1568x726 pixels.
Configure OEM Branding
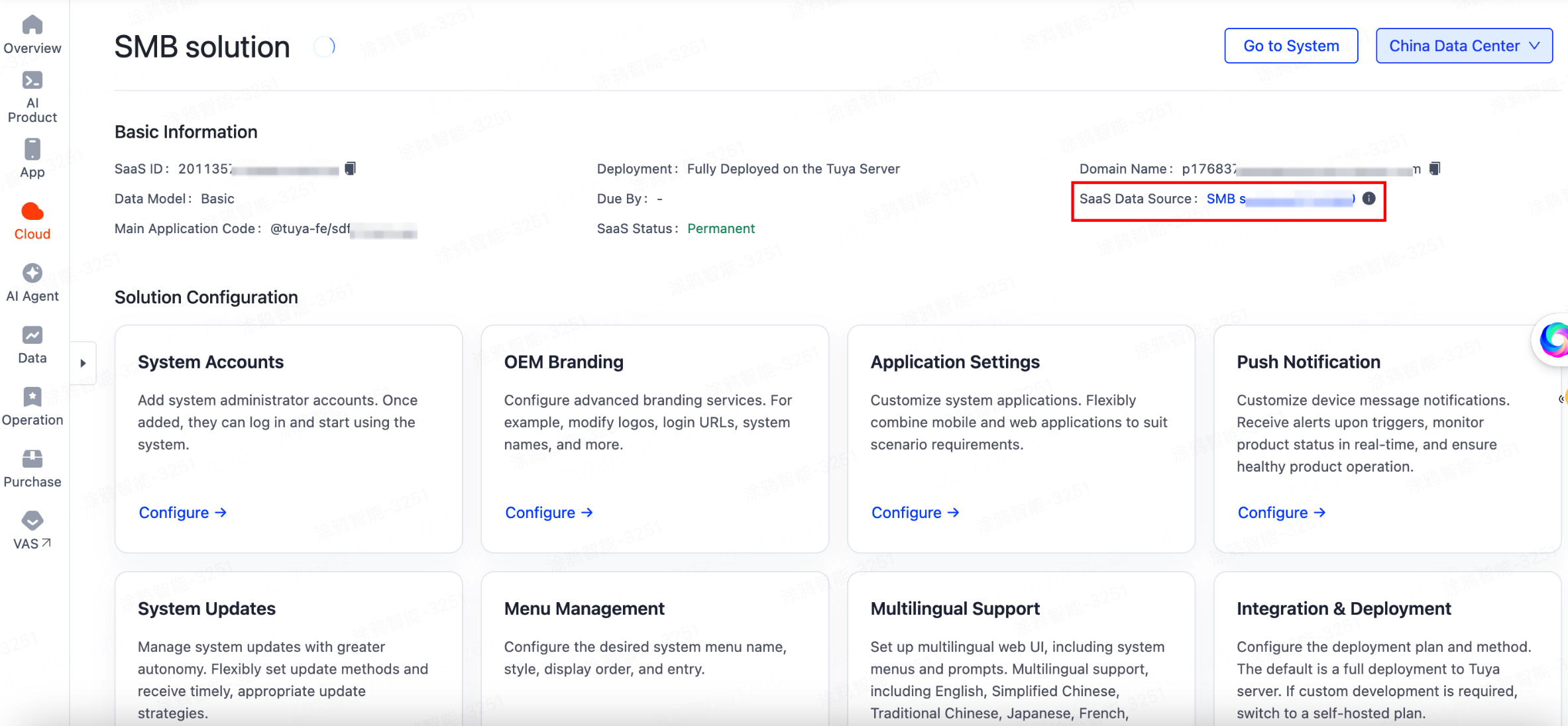(548, 513)
